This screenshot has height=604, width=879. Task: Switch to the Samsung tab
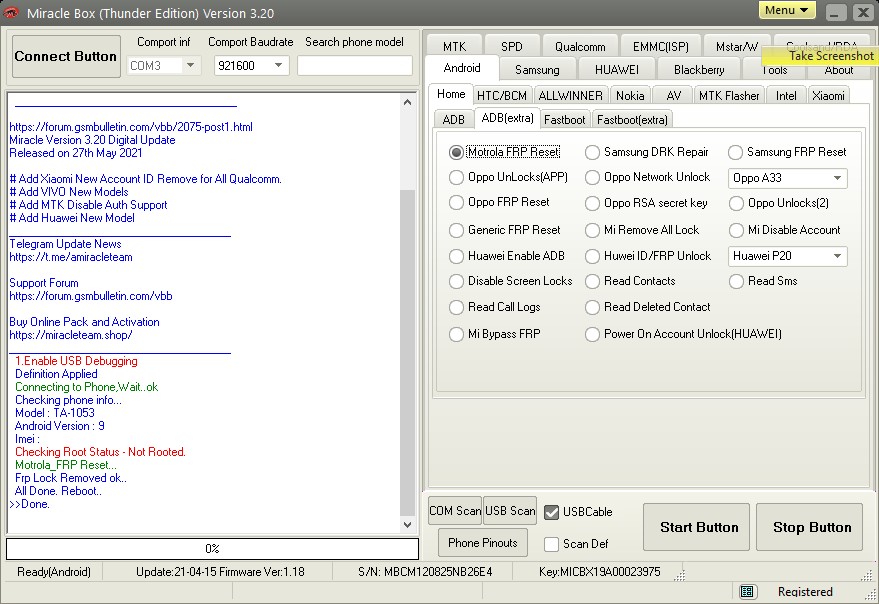[537, 70]
